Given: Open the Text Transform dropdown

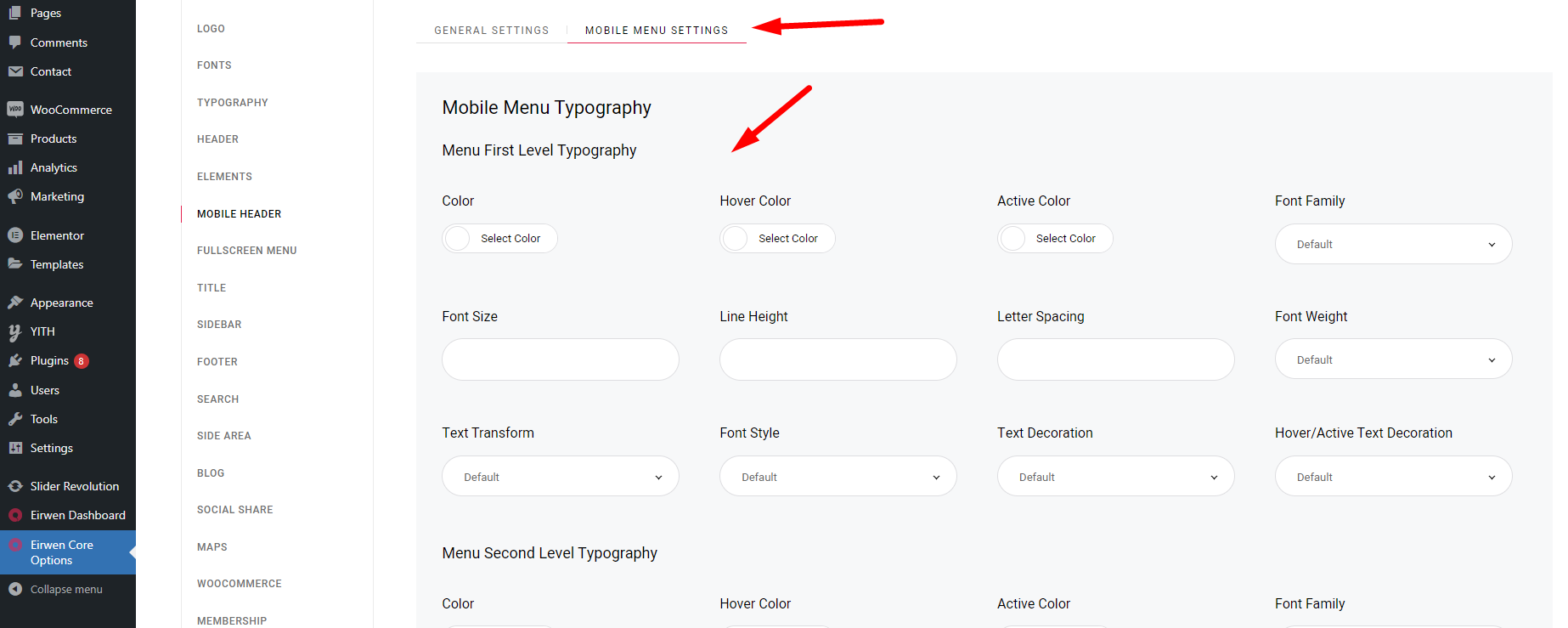Looking at the screenshot, I should click(561, 477).
